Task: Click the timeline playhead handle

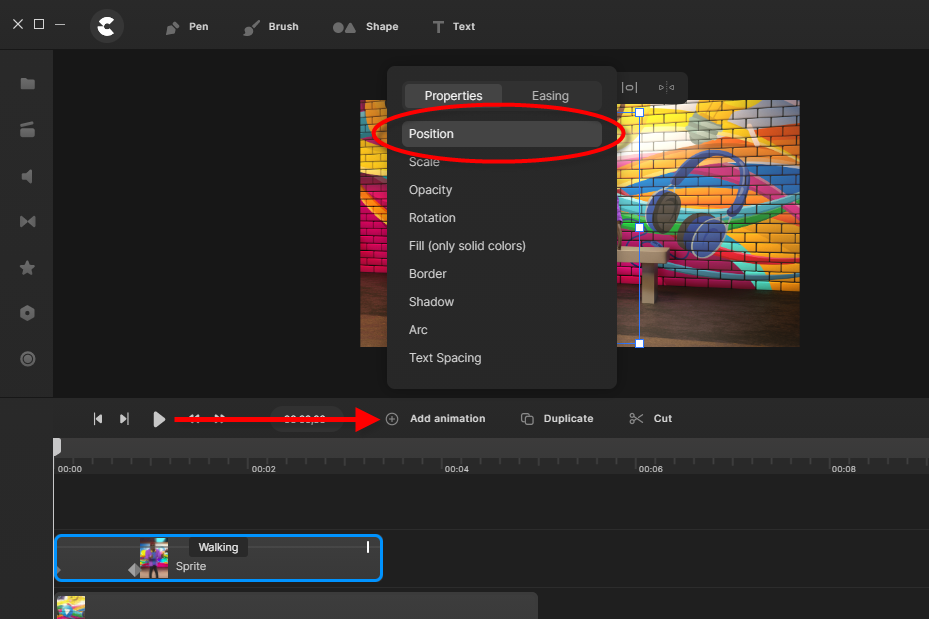Action: click(x=57, y=447)
